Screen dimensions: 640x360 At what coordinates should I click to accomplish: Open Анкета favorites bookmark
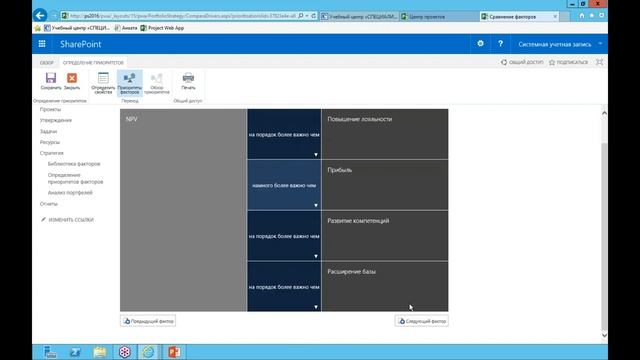126,28
